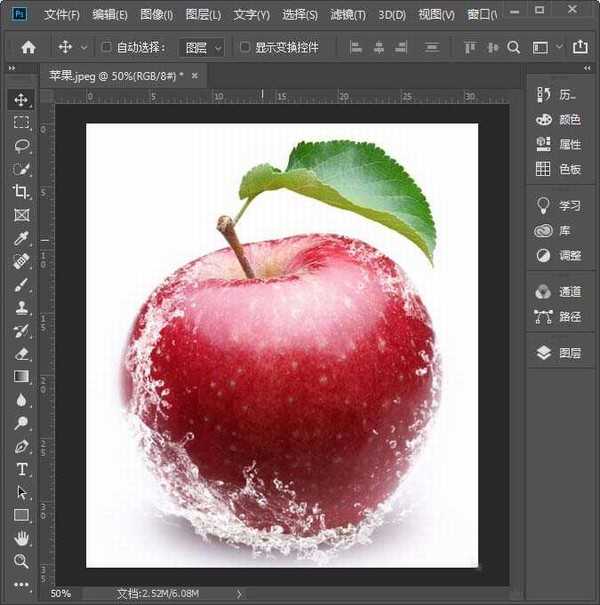
Task: Open the 图层 panel on the right
Action: pyautogui.click(x=558, y=353)
